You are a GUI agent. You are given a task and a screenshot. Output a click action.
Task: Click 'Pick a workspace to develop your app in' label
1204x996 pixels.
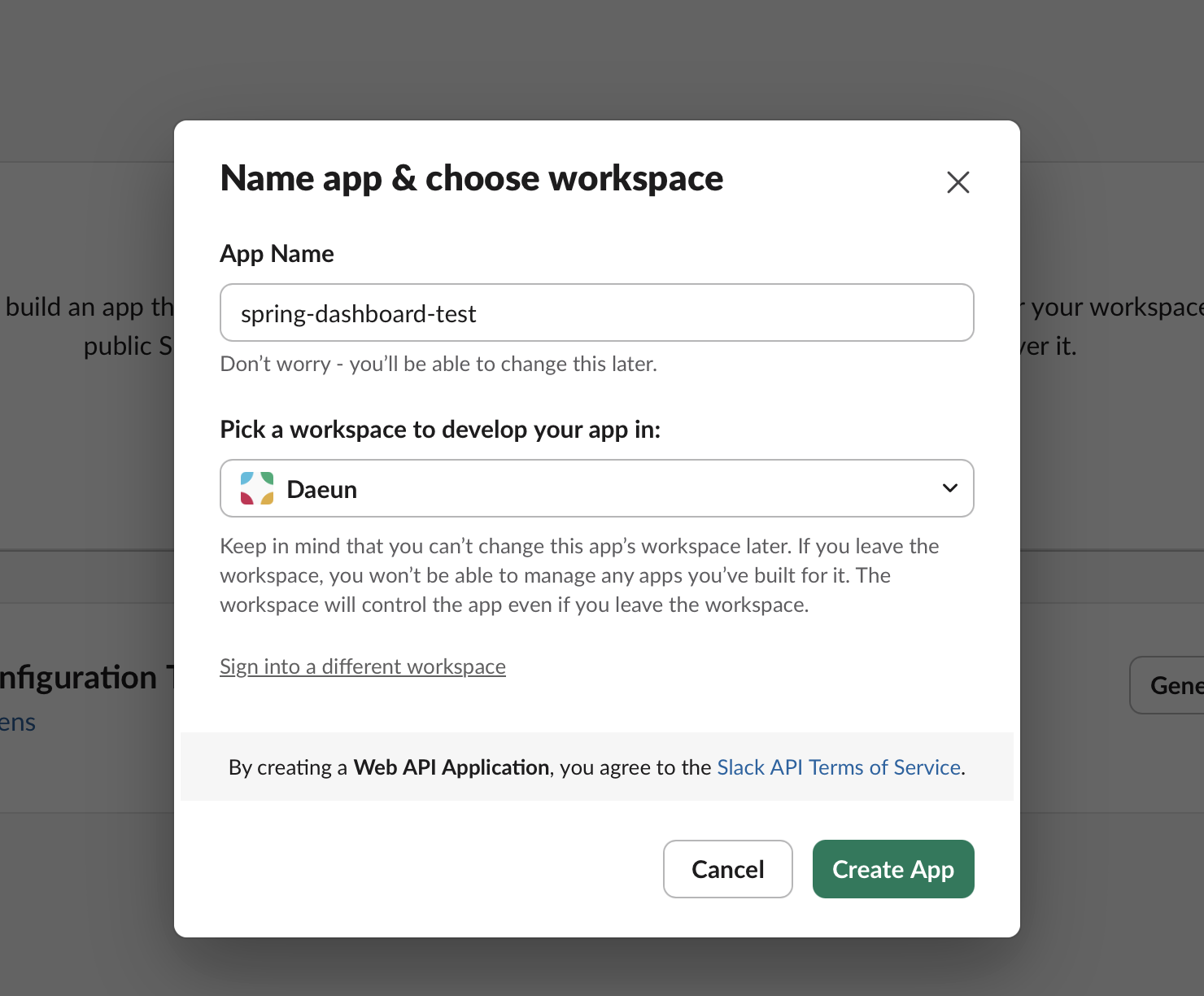[440, 430]
